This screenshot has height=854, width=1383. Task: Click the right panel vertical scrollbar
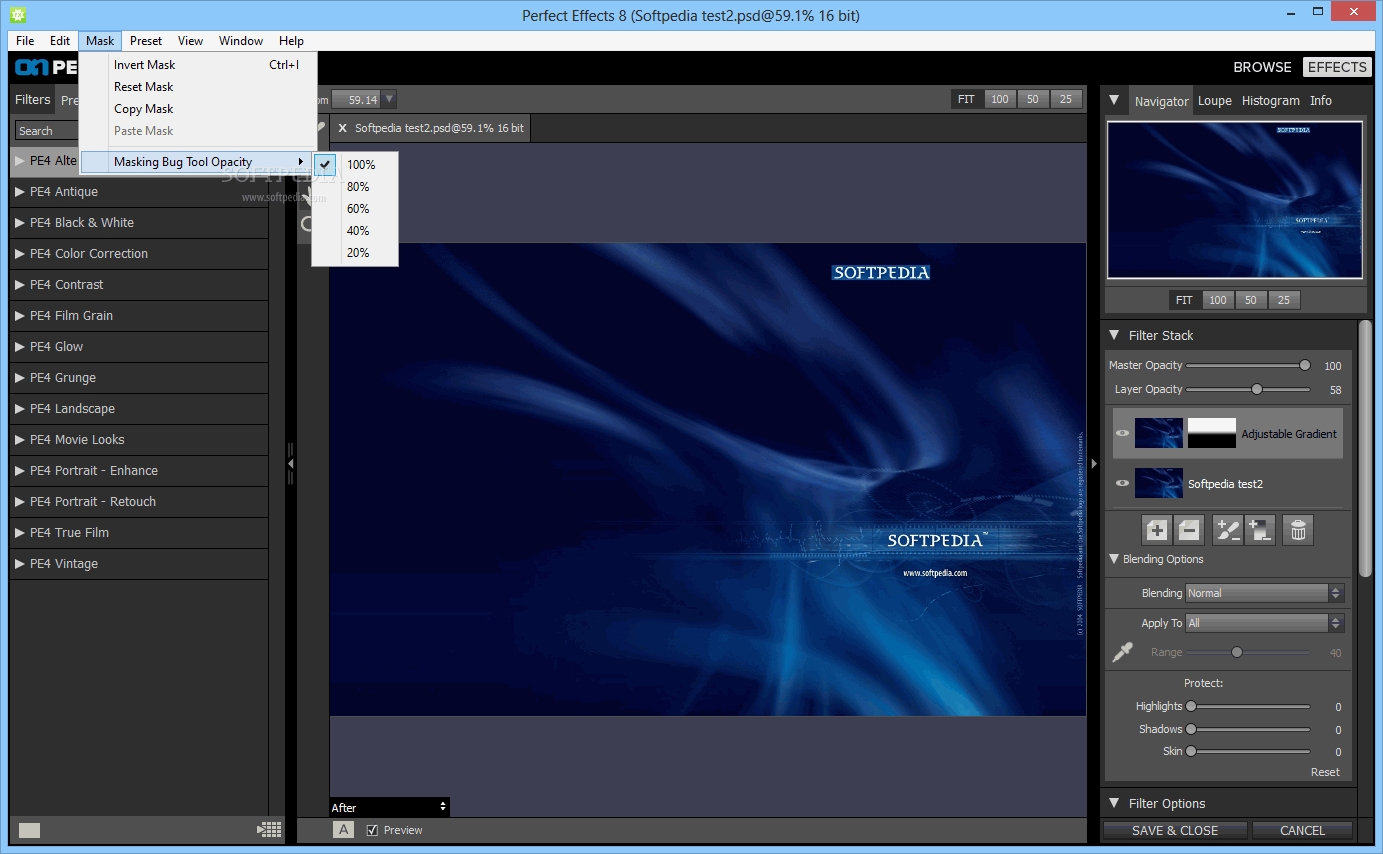click(x=1365, y=448)
